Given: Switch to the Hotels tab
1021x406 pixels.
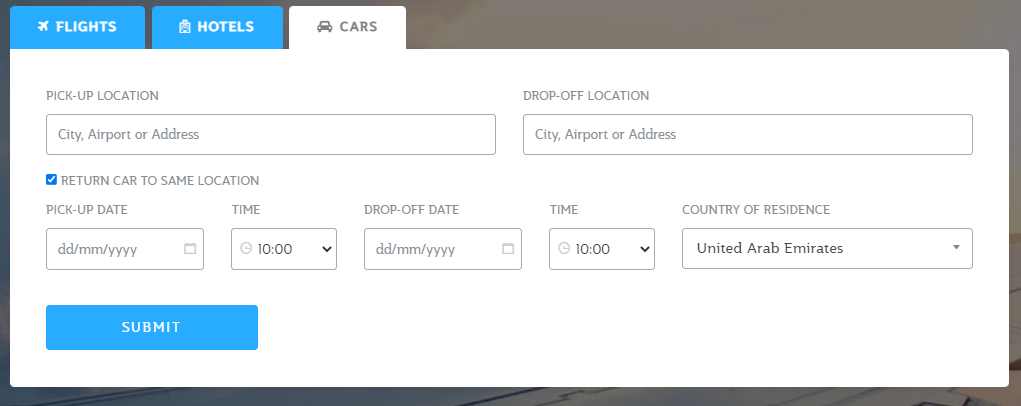Looking at the screenshot, I should tap(217, 27).
